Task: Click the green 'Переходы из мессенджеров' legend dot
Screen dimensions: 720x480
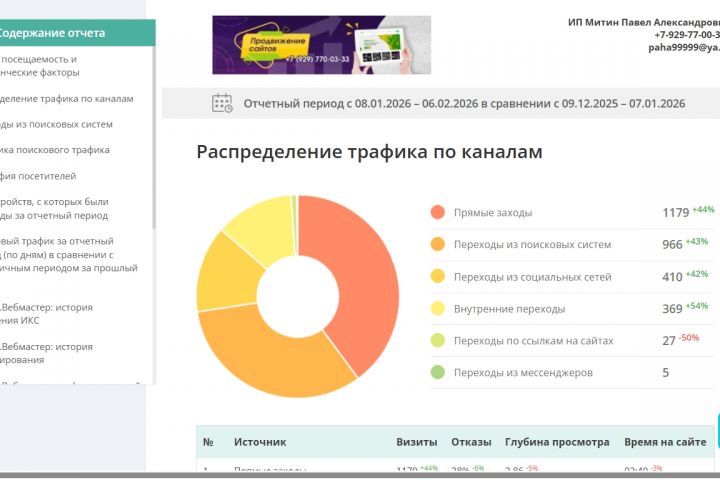Action: 438,372
